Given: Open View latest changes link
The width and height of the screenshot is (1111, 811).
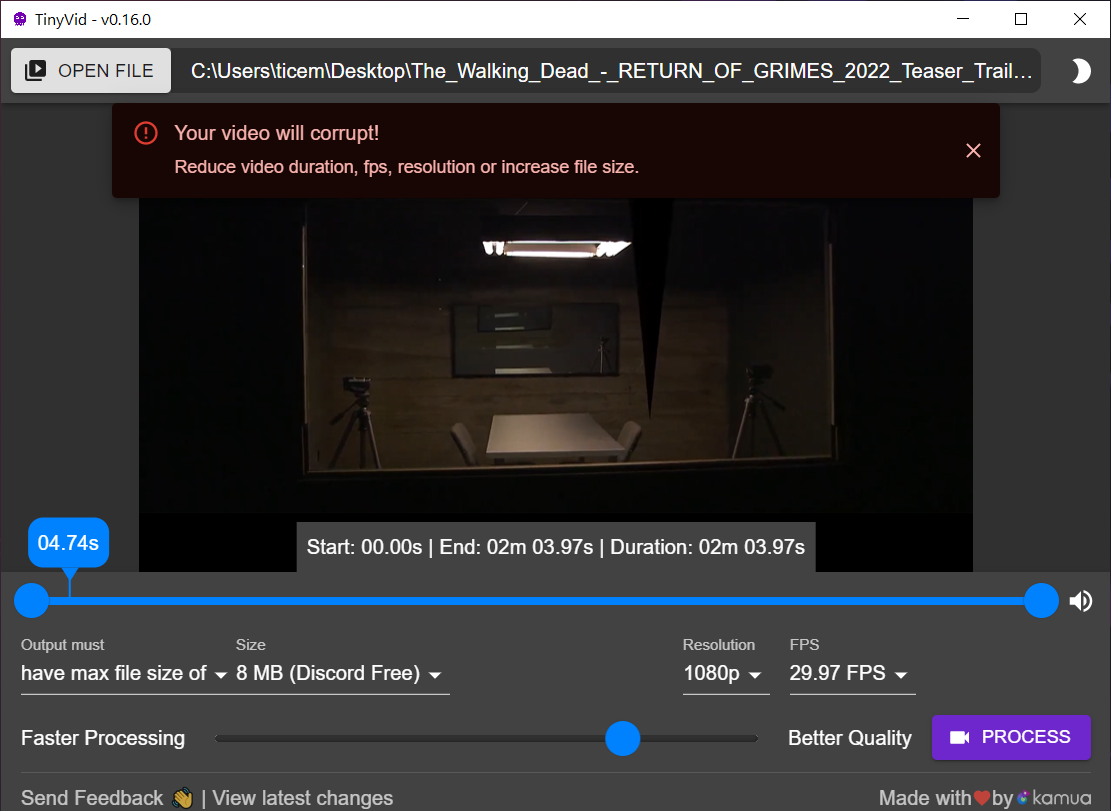Looking at the screenshot, I should pyautogui.click(x=303, y=798).
